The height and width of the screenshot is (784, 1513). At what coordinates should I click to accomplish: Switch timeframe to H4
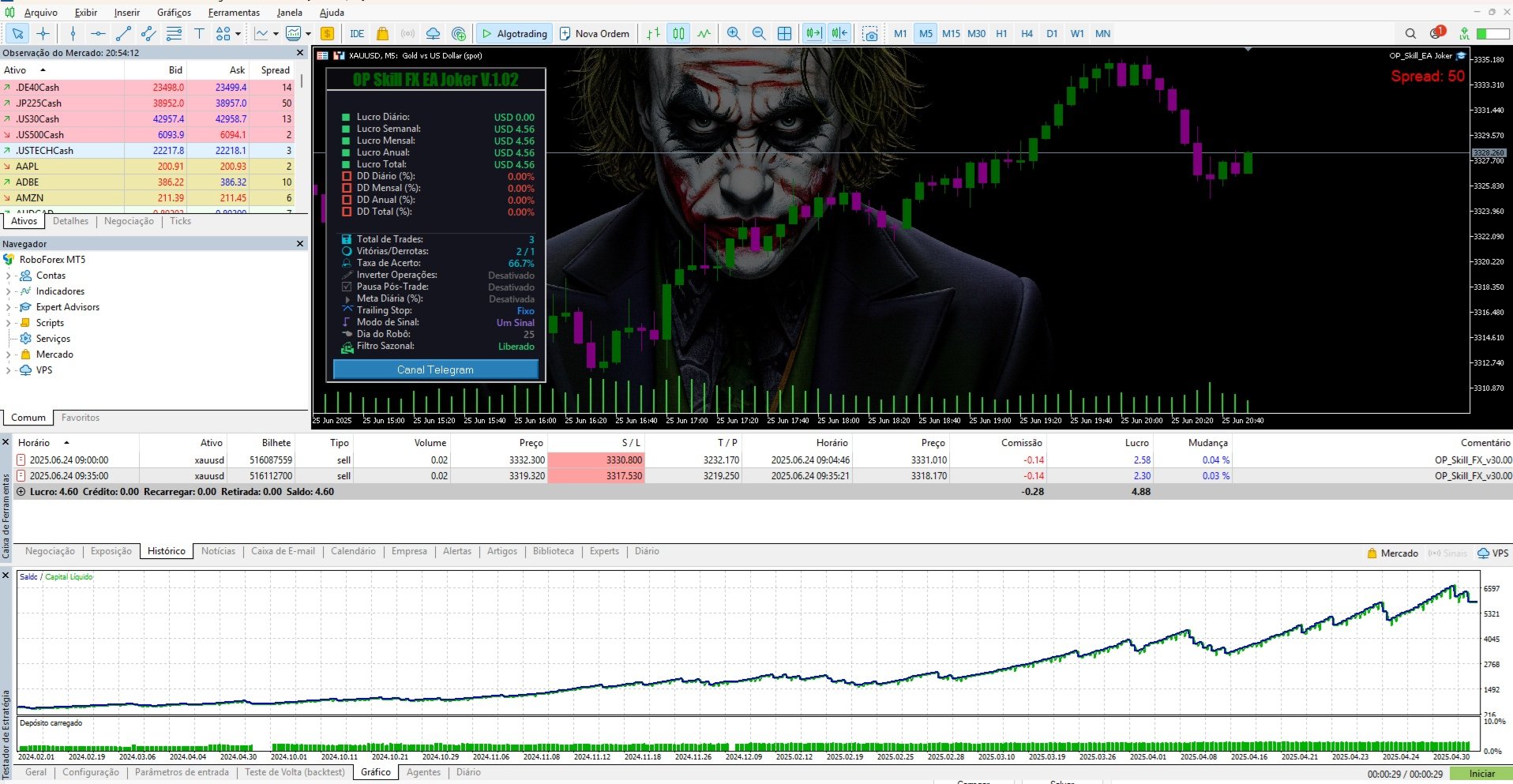(x=1027, y=33)
